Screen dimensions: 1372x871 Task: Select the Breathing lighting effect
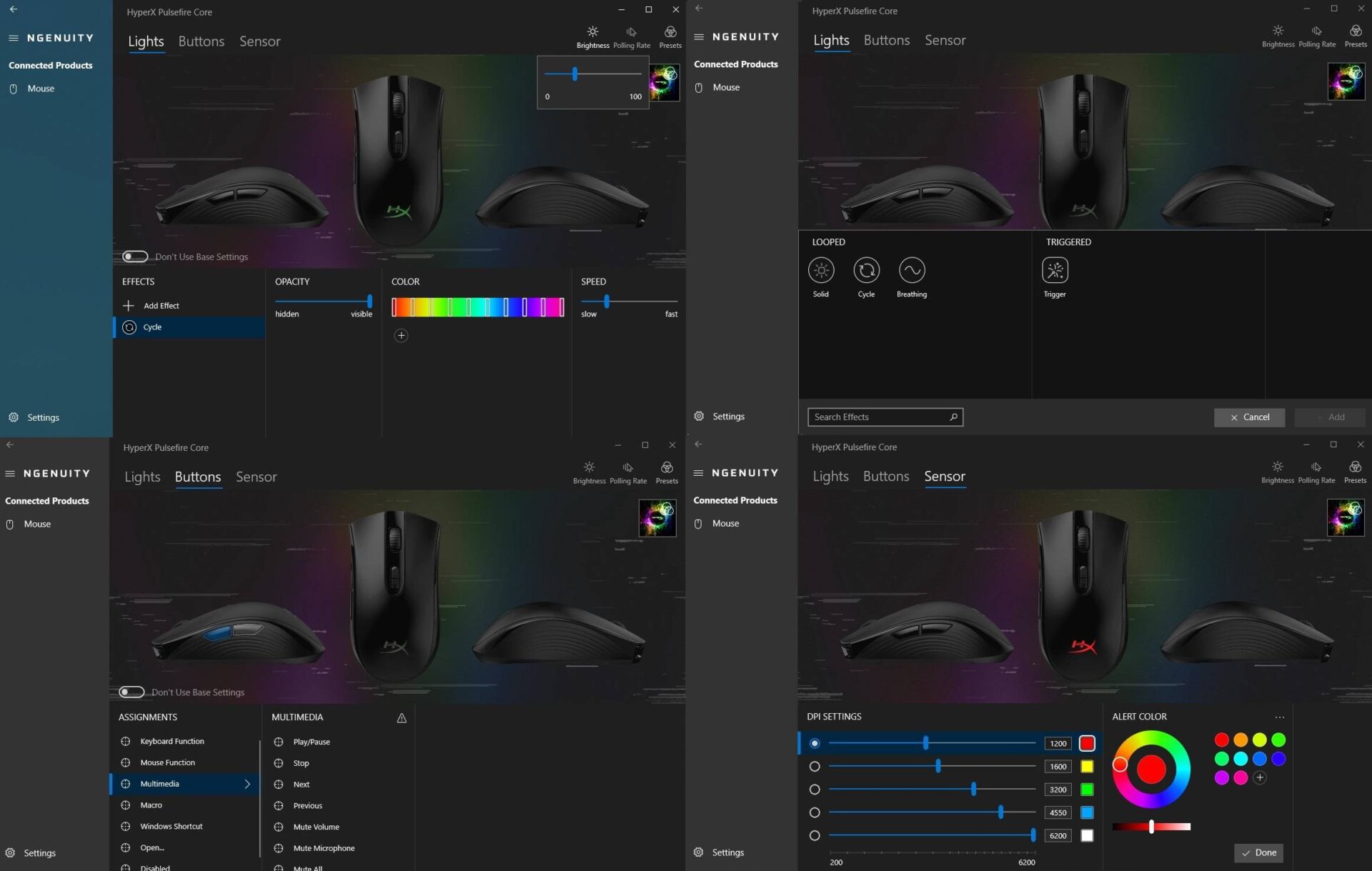tap(912, 272)
